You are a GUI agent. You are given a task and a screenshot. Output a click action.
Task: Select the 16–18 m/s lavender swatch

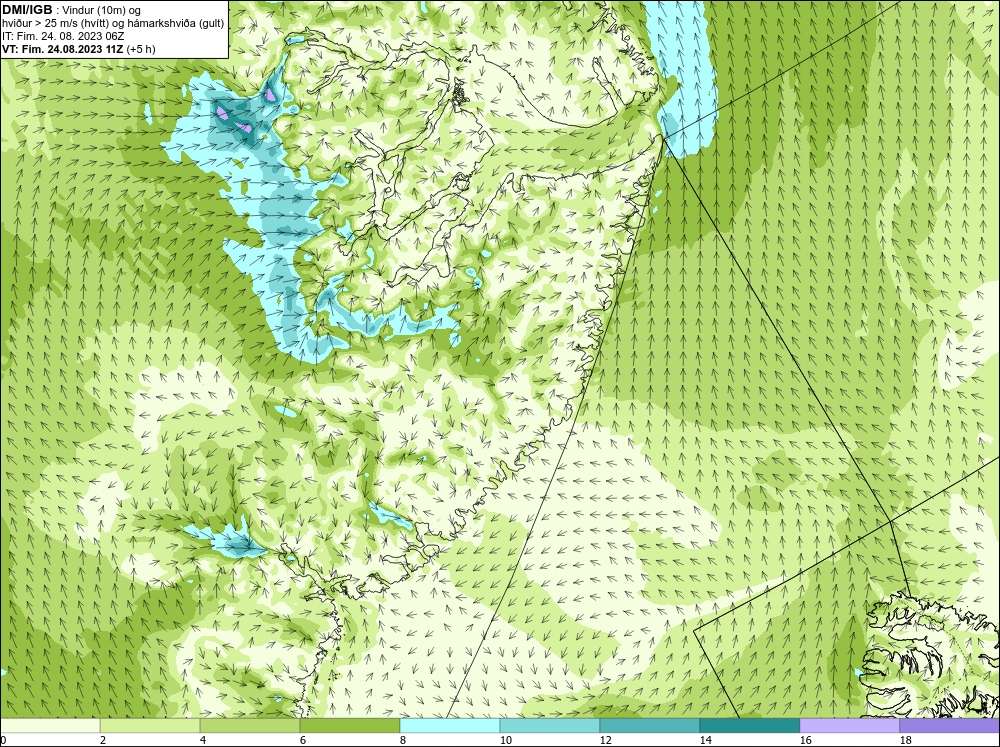pyautogui.click(x=849, y=726)
